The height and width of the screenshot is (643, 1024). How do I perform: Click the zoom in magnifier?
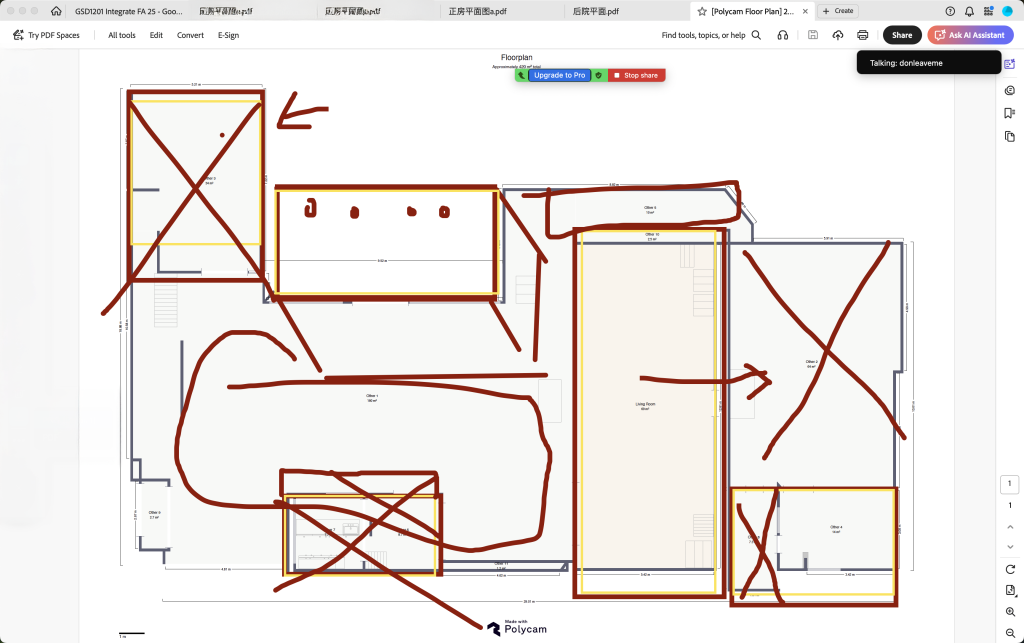pyautogui.click(x=1010, y=611)
